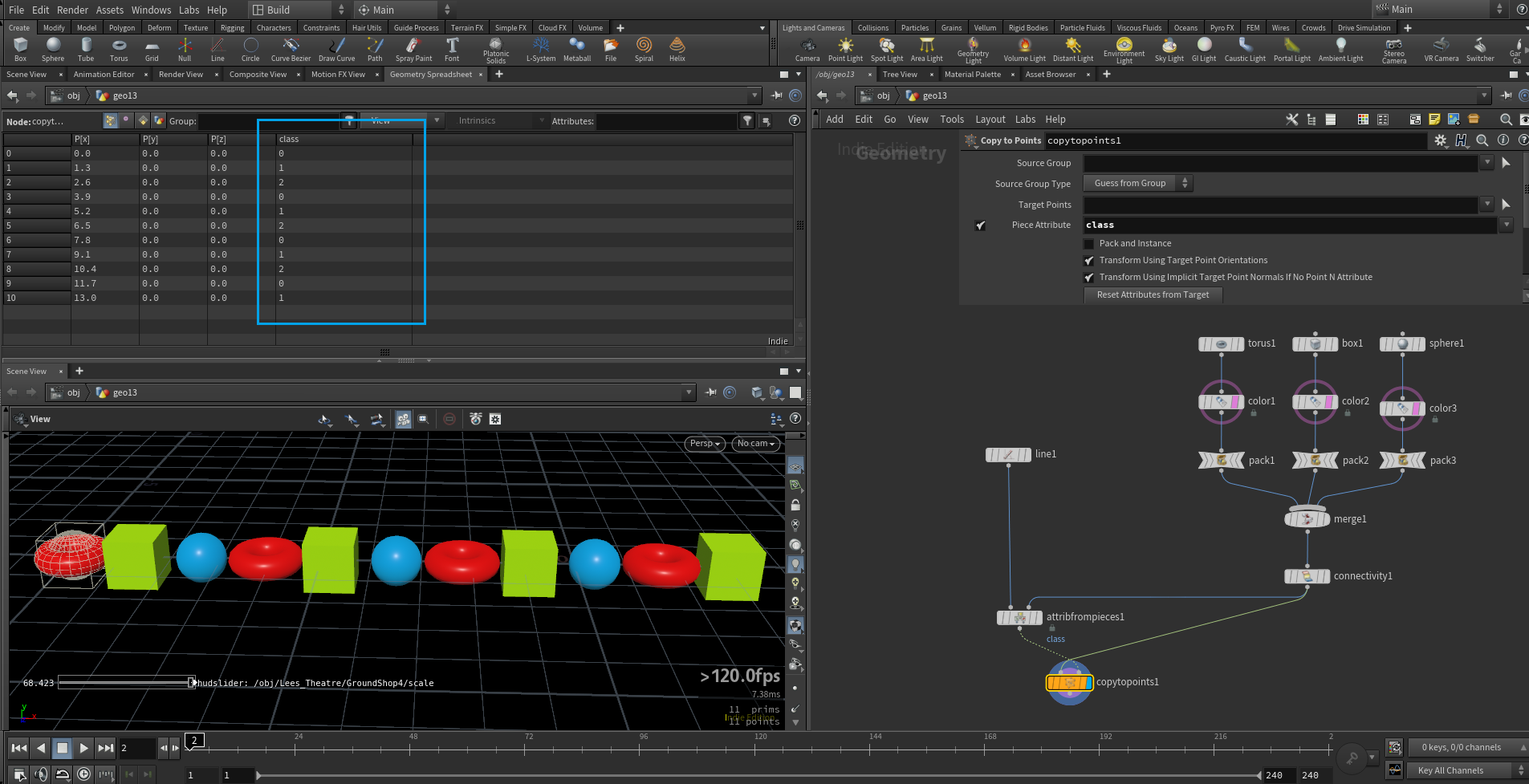Image resolution: width=1529 pixels, height=784 pixels.
Task: Click the Key All Channels button
Action: [1450, 770]
